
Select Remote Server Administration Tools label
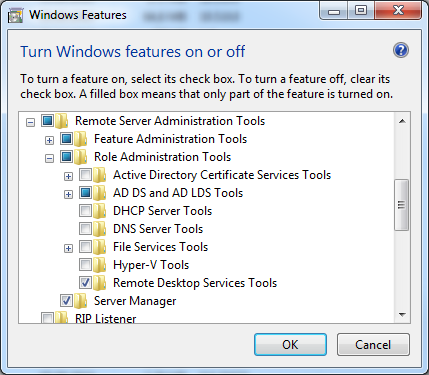coord(170,121)
